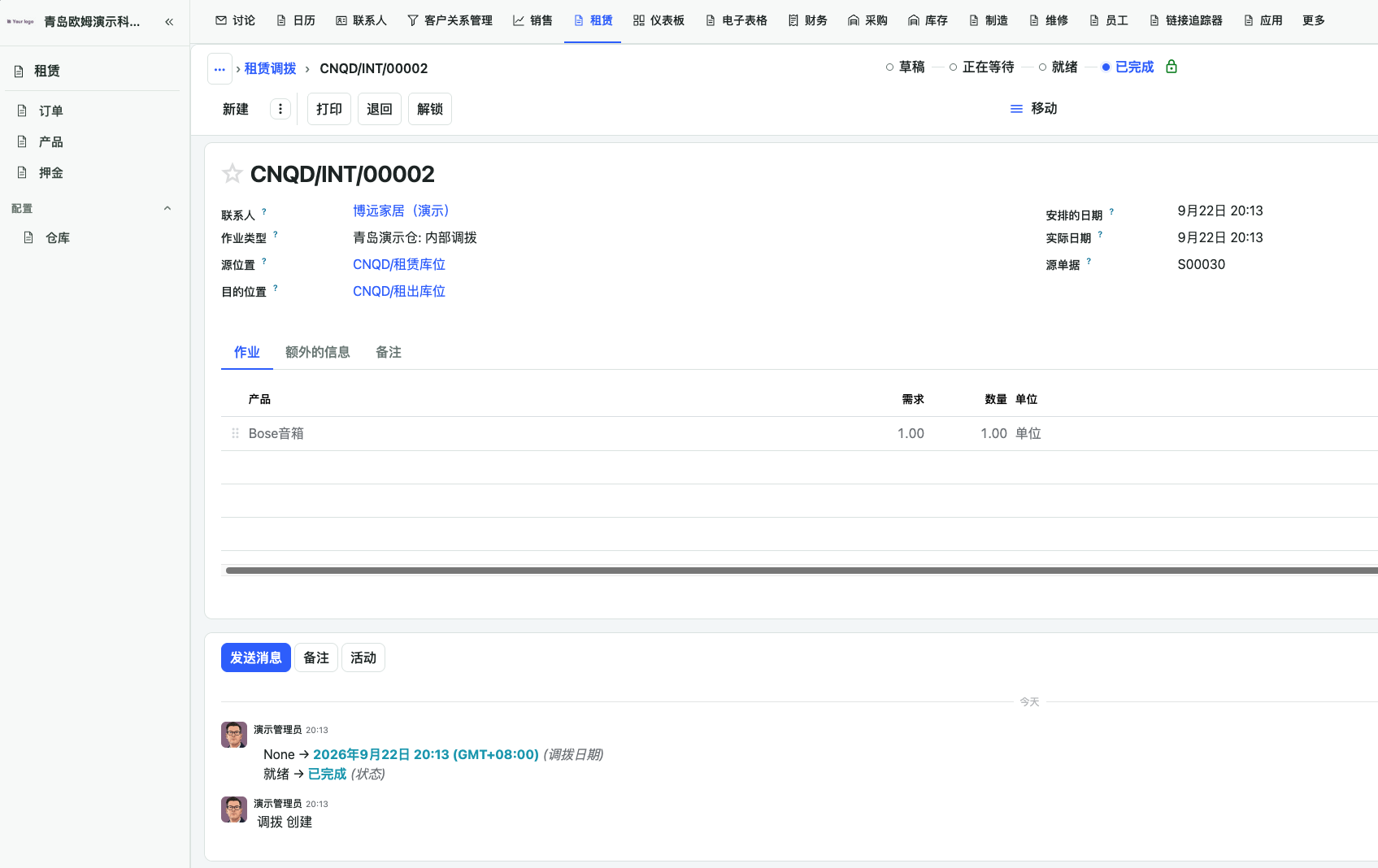Click the 新建 button
Viewport: 1378px width, 868px height.
pyautogui.click(x=236, y=109)
